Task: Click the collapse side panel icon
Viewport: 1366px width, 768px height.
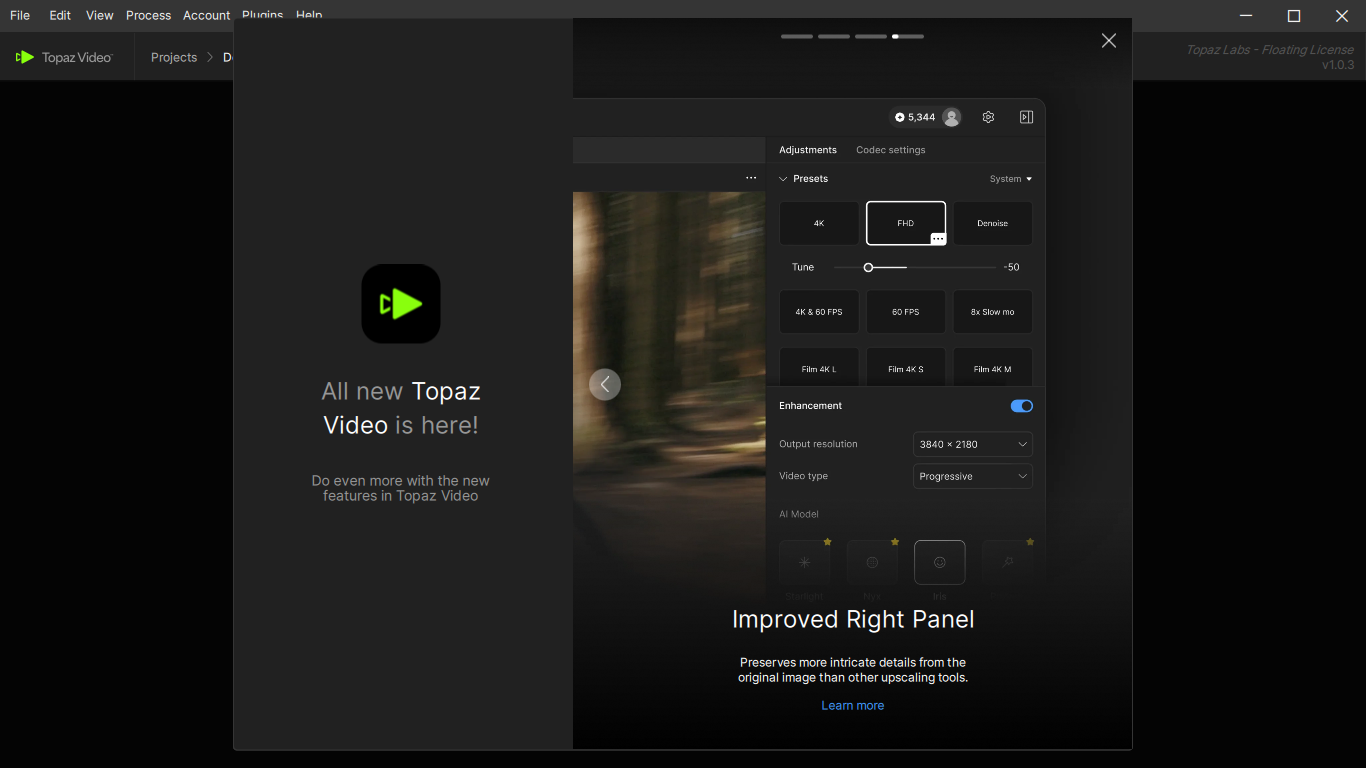Action: coord(1026,117)
